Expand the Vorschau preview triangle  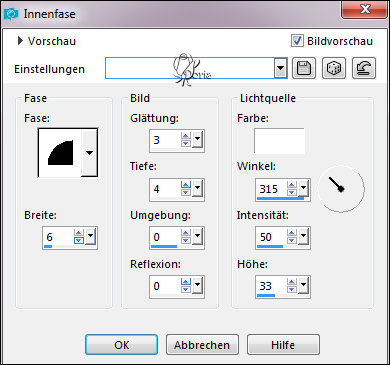coord(20,41)
